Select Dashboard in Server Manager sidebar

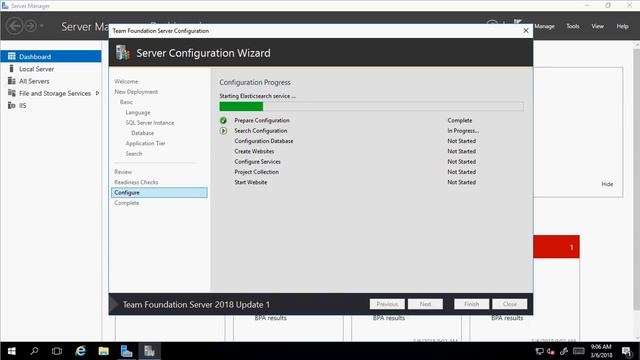51,56
